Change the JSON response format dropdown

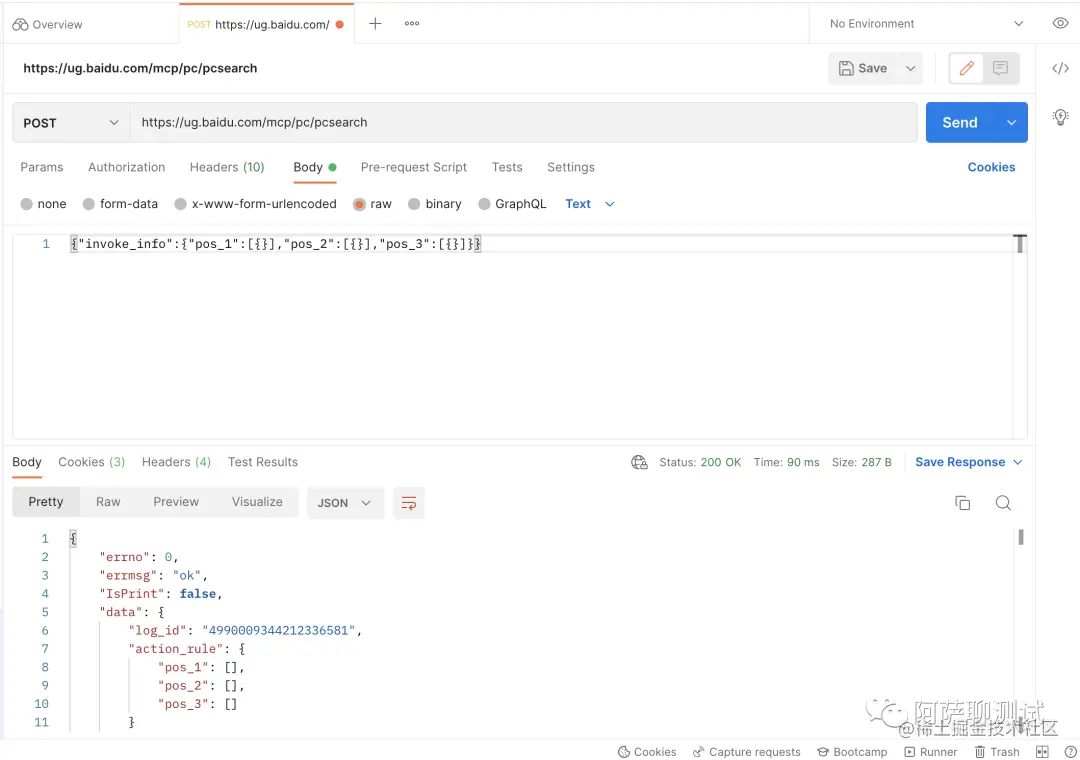(345, 503)
